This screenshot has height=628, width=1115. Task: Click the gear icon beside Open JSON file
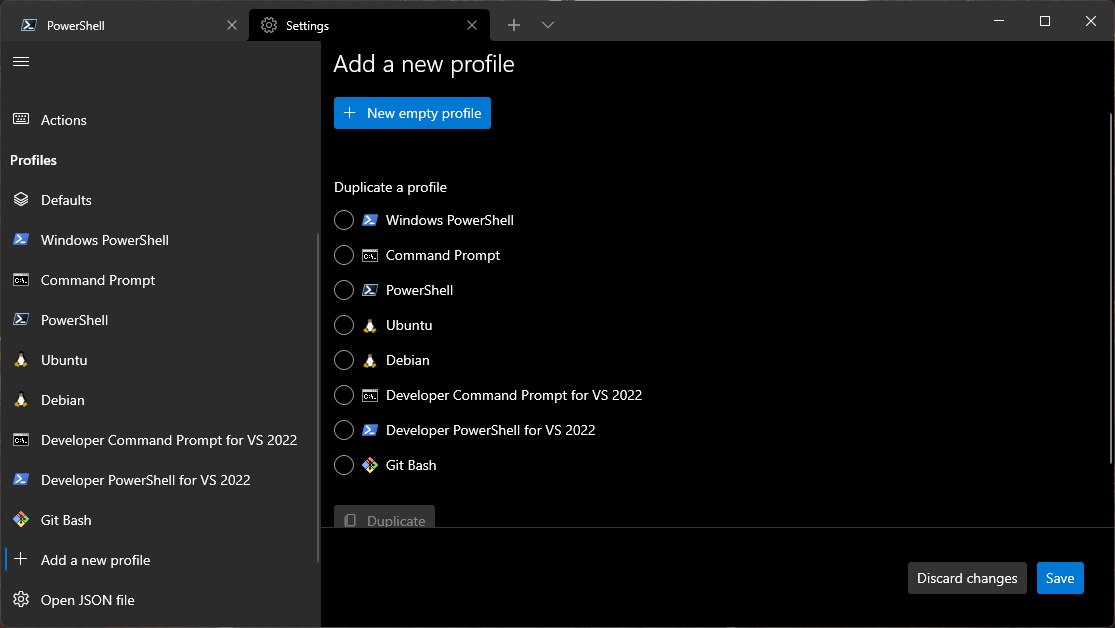click(21, 600)
